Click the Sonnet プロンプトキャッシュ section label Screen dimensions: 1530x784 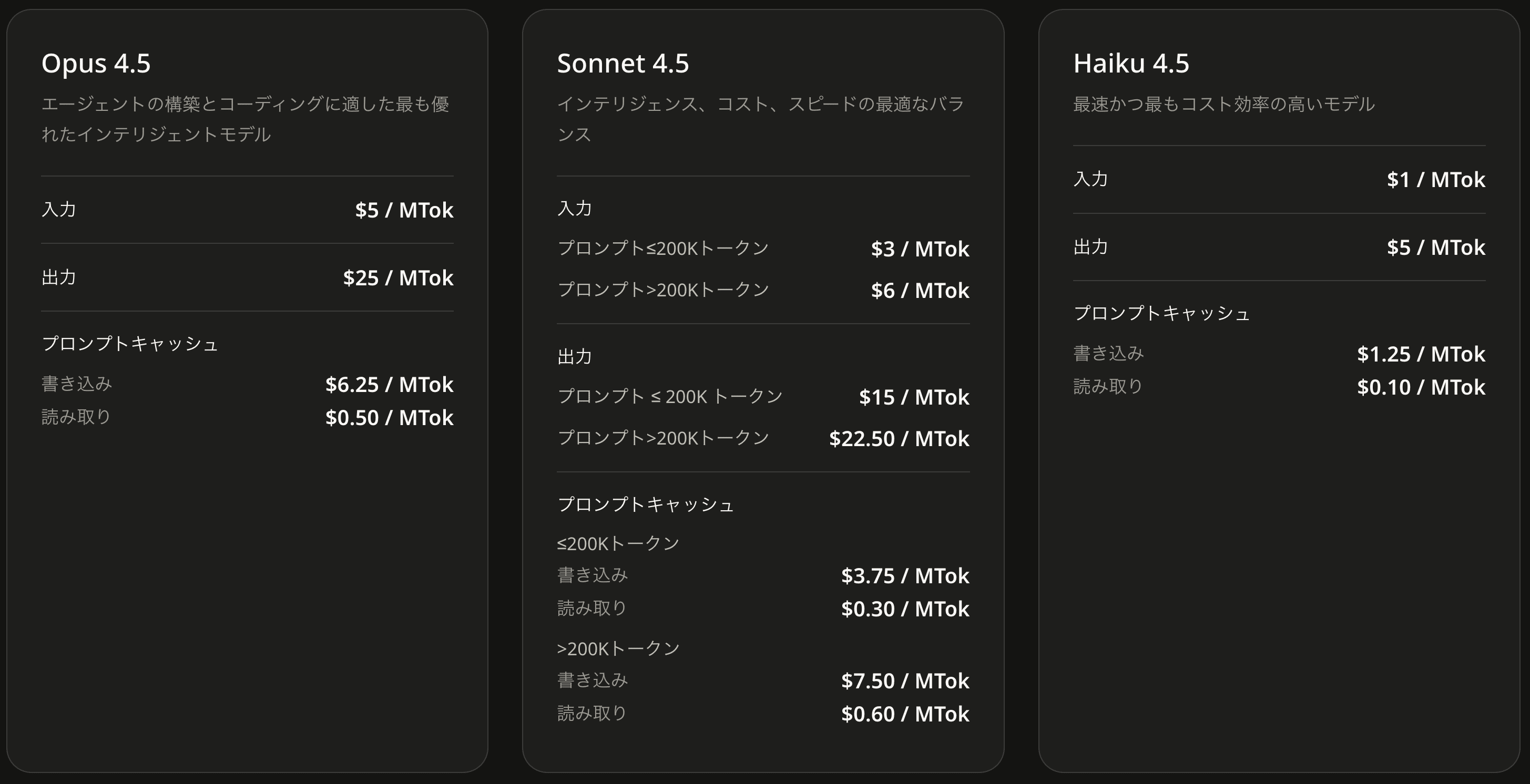click(x=646, y=504)
